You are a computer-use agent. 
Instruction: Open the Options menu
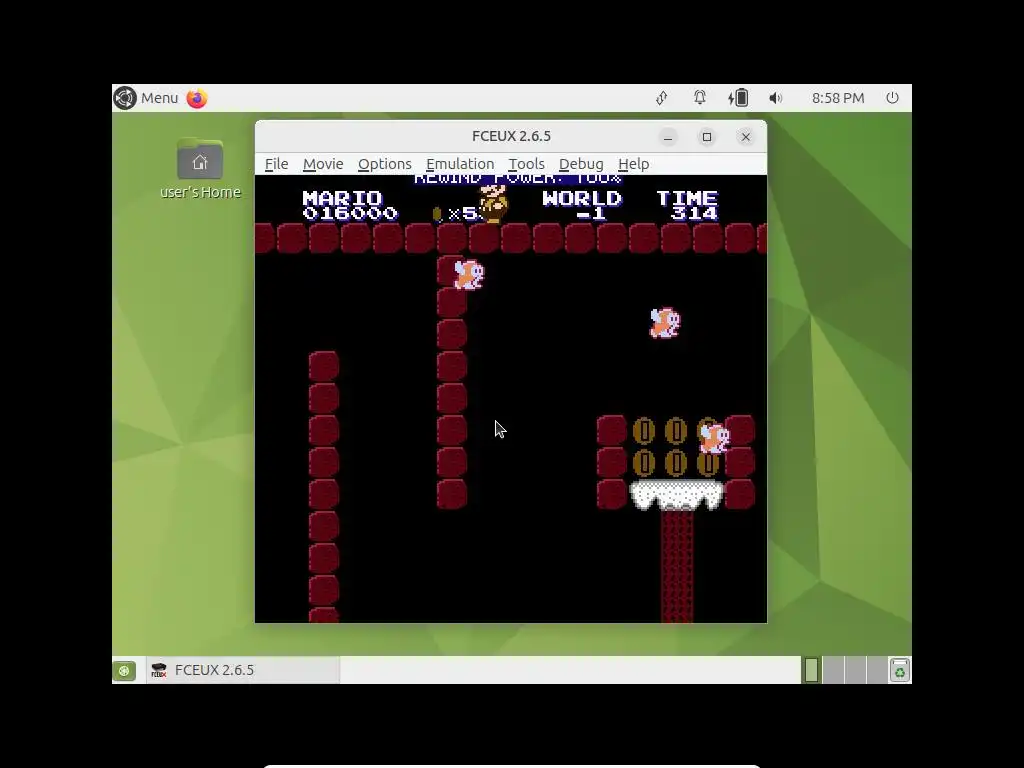[385, 164]
